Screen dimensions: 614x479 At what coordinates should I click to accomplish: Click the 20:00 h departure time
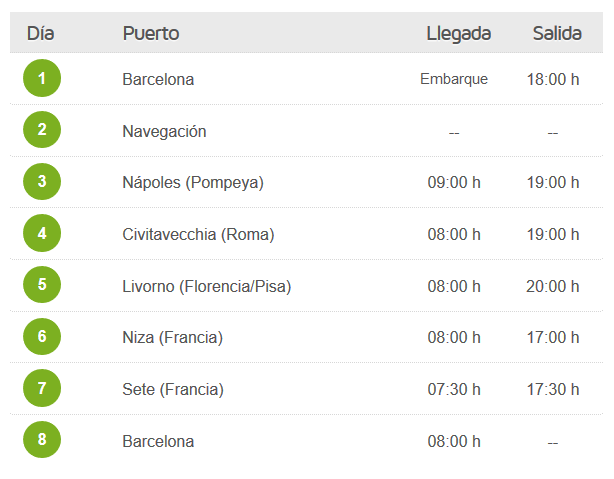point(553,287)
